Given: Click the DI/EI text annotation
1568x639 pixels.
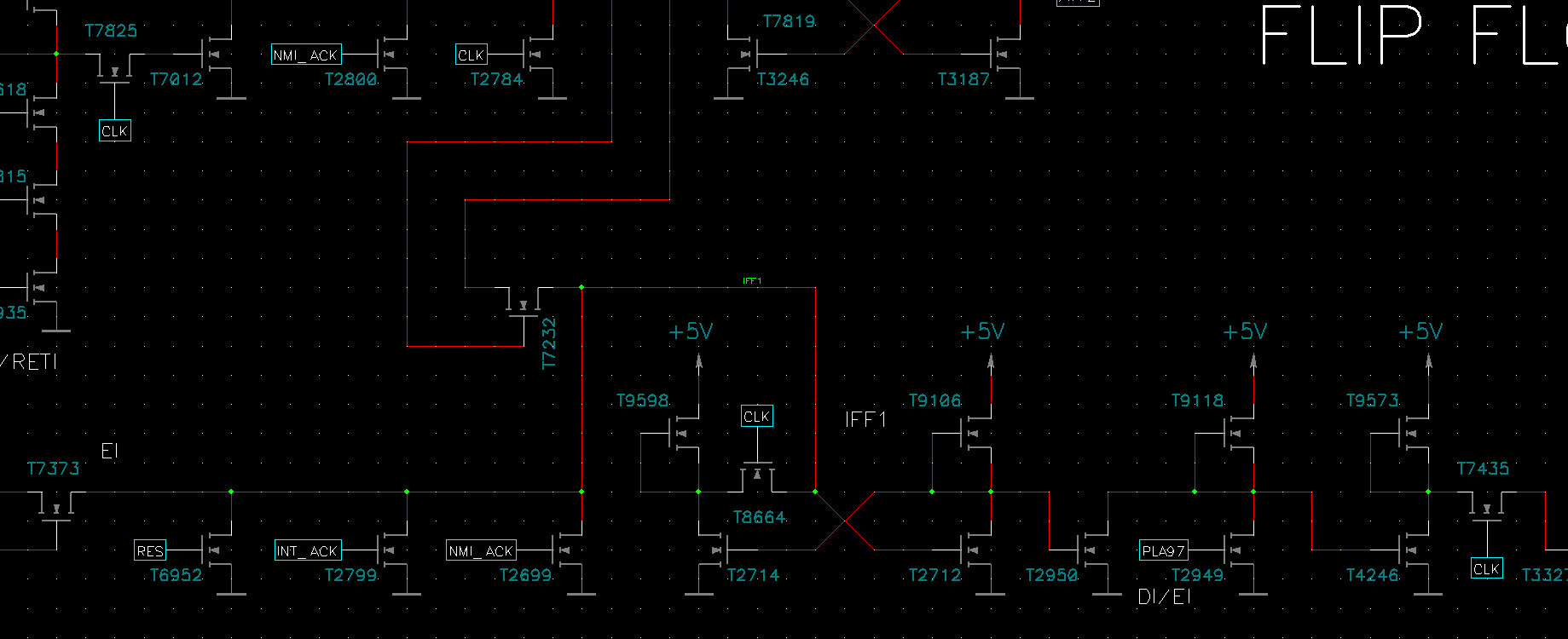Looking at the screenshot, I should [x=1164, y=597].
